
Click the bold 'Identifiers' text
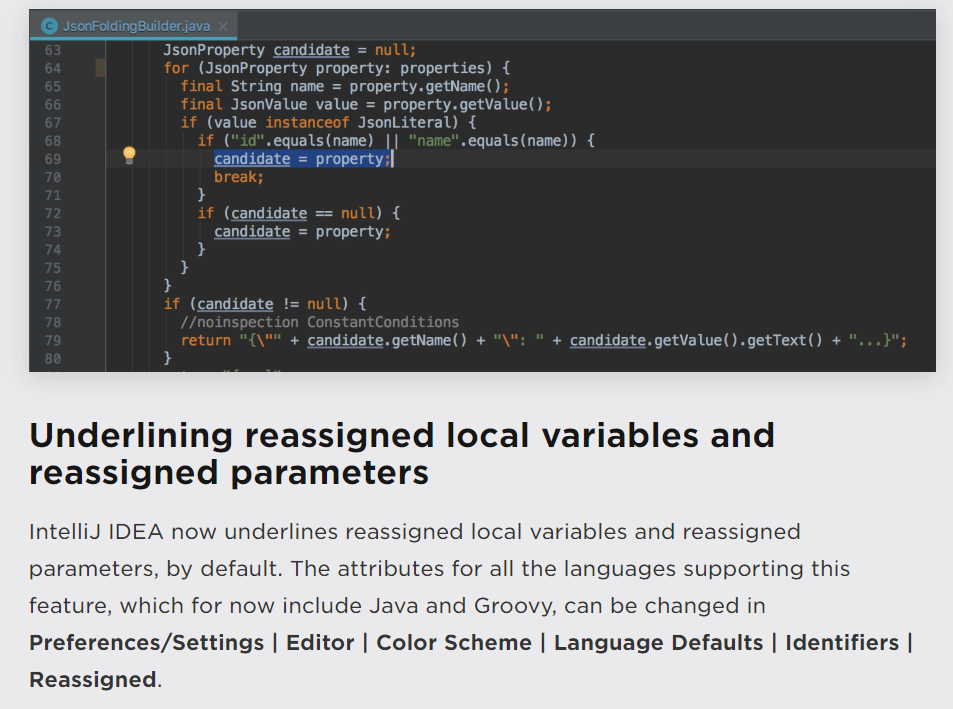point(842,643)
